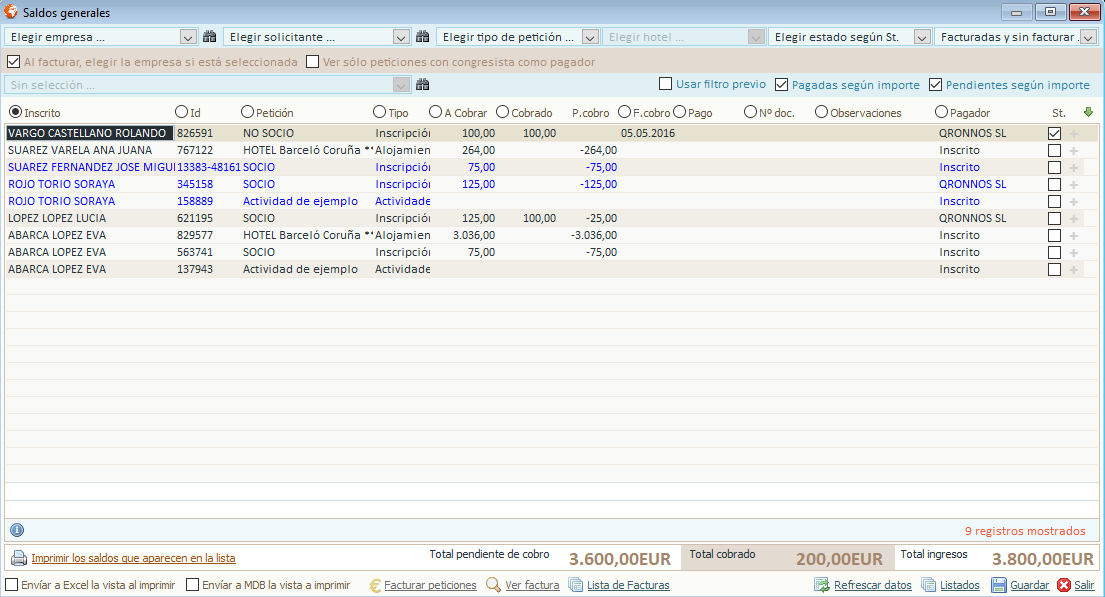1105x597 pixels.
Task: Click plus icon in LOPEZ LOPEZ LUCIA row
Action: 1073,219
